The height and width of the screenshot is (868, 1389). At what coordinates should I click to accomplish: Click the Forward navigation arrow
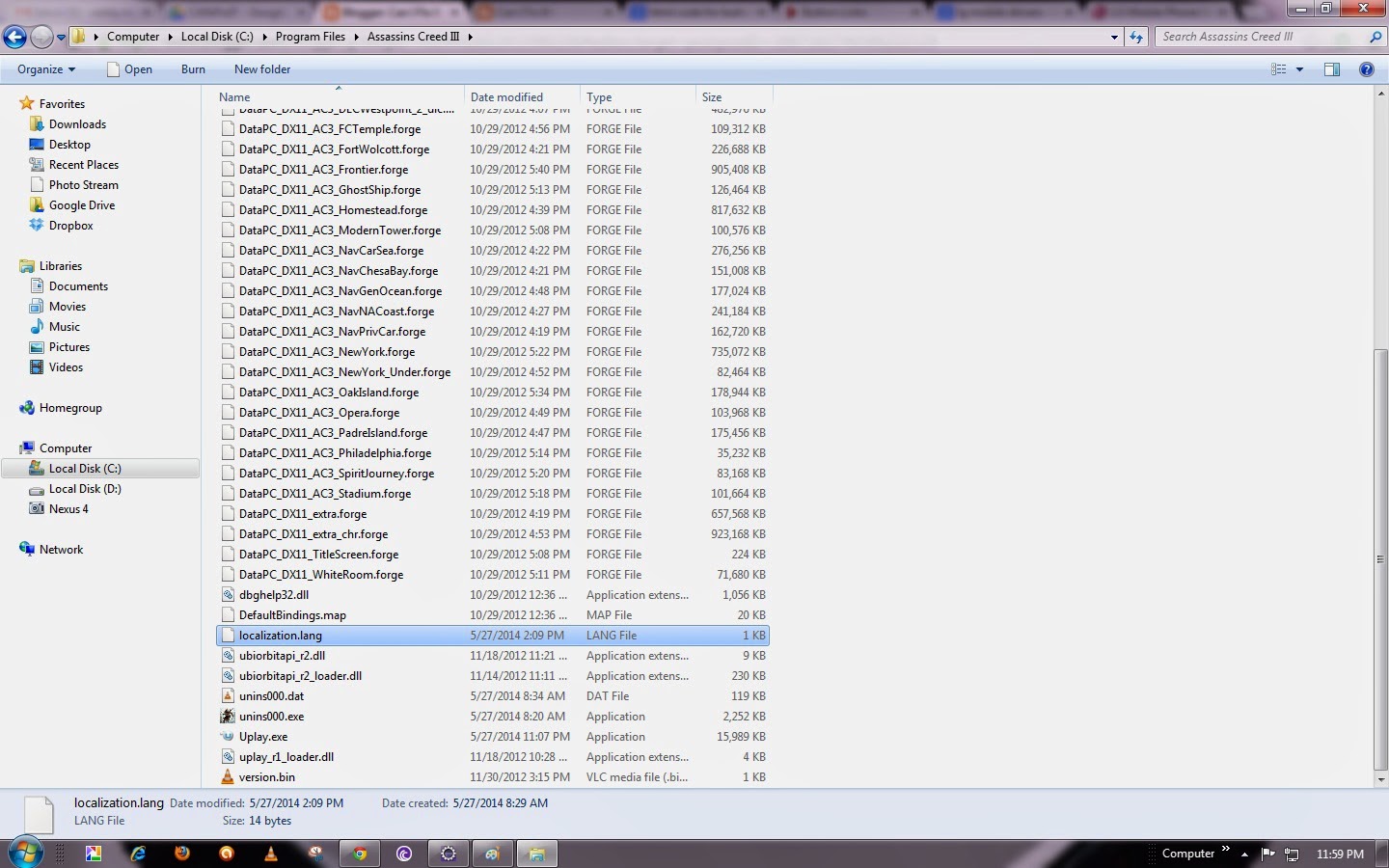[41, 37]
